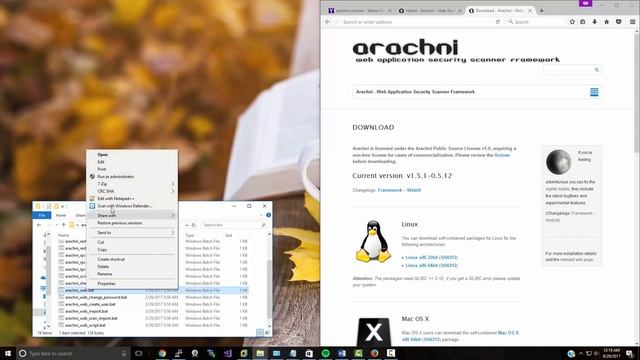Click Explorer's Back navigation arrow
640x360 pixels.
pos(39,225)
